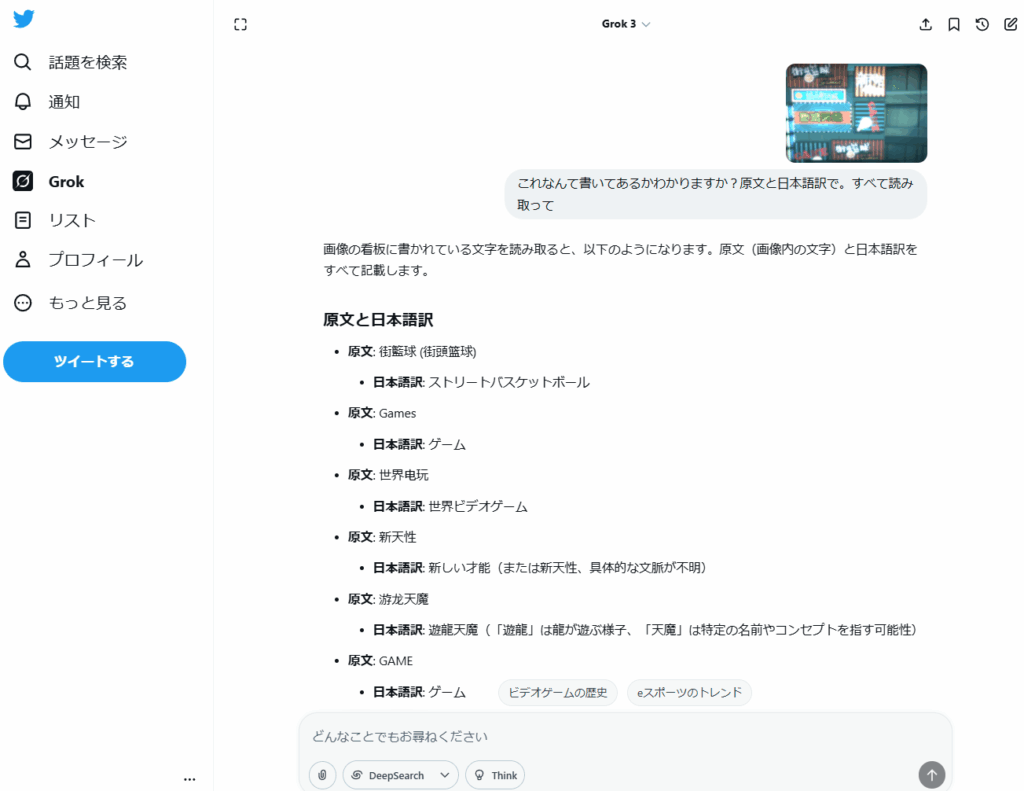
Task: Open chat history clock icon
Action: pos(982,24)
